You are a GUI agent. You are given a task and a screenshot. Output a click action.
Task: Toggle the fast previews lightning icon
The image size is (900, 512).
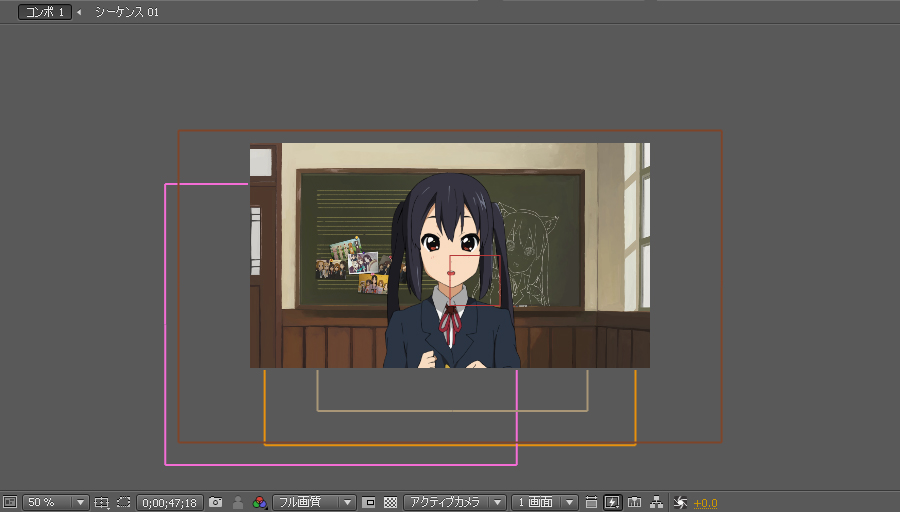(x=612, y=502)
